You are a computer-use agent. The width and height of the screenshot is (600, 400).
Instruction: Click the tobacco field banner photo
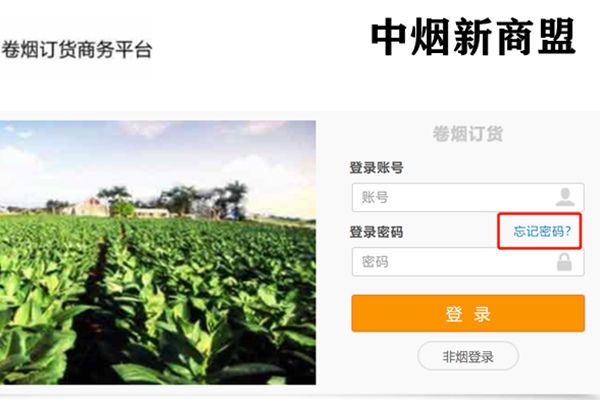(158, 253)
